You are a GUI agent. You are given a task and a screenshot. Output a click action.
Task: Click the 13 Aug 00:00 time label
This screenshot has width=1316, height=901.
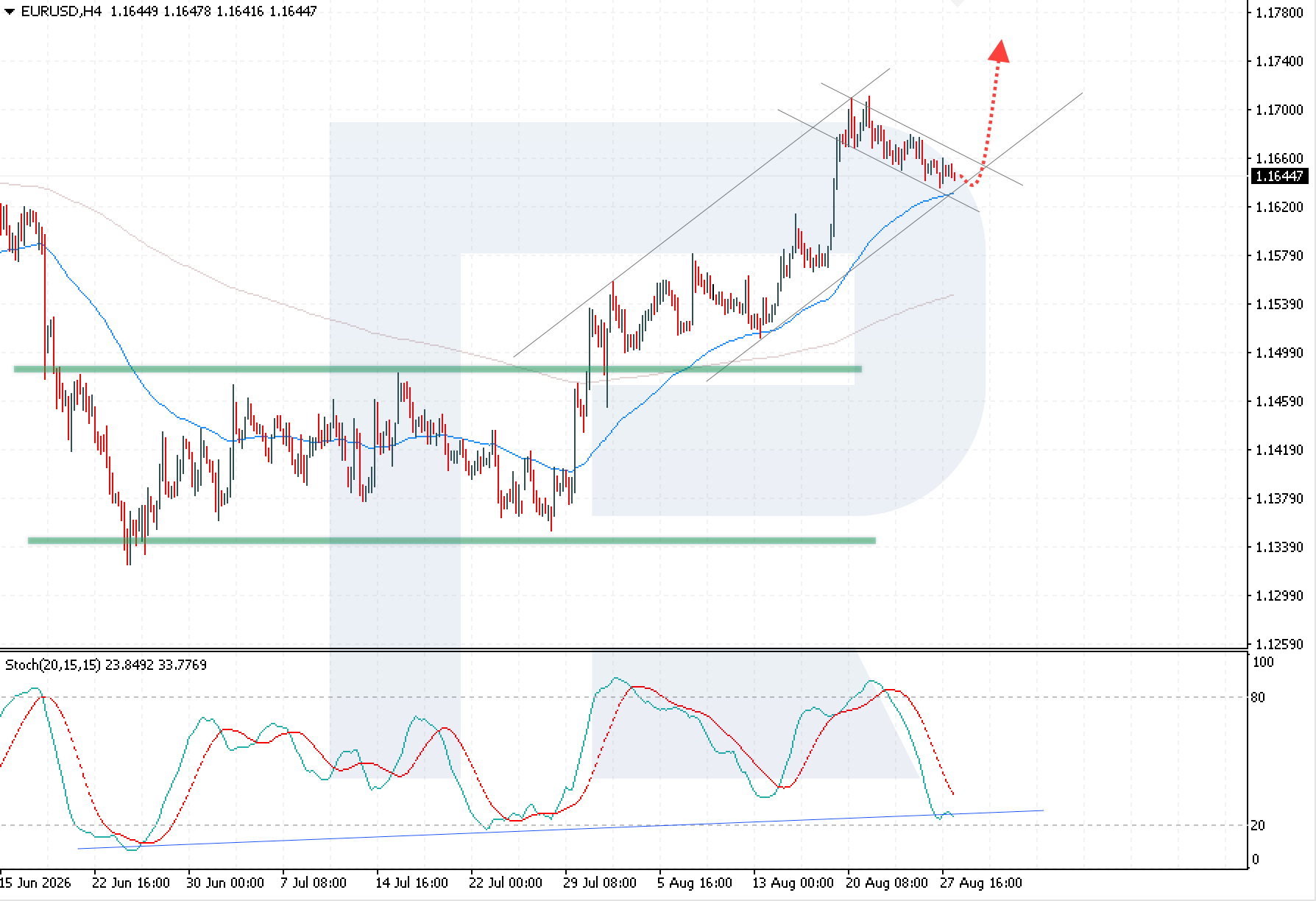point(793,883)
